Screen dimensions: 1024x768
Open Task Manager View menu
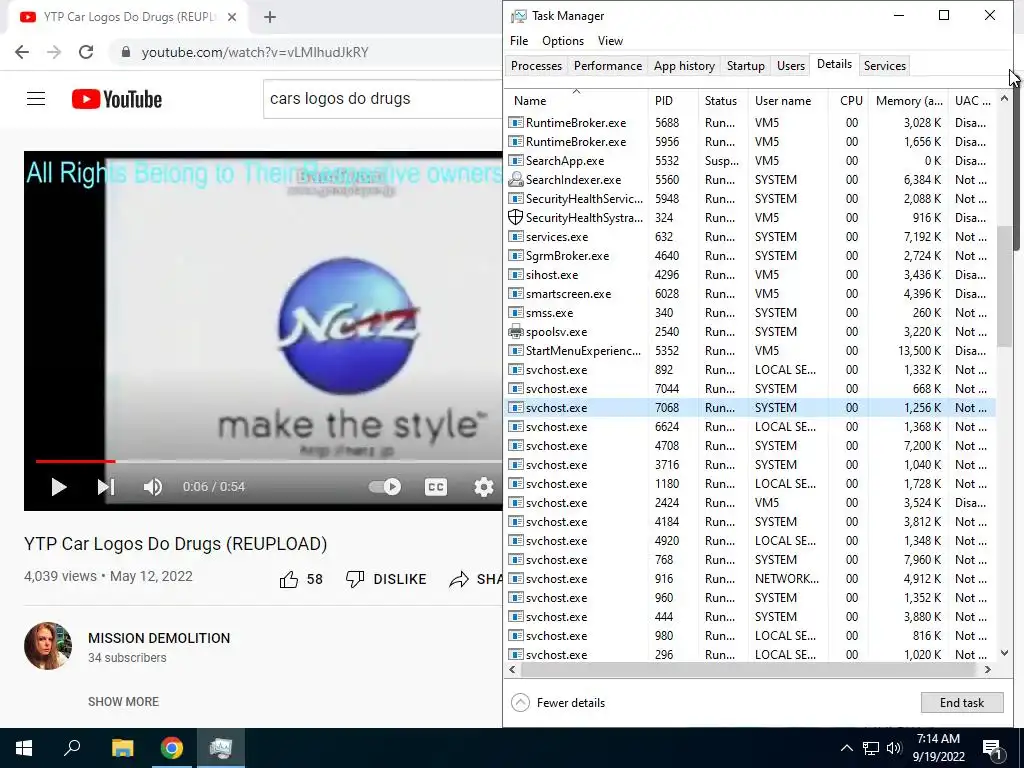pyautogui.click(x=610, y=40)
